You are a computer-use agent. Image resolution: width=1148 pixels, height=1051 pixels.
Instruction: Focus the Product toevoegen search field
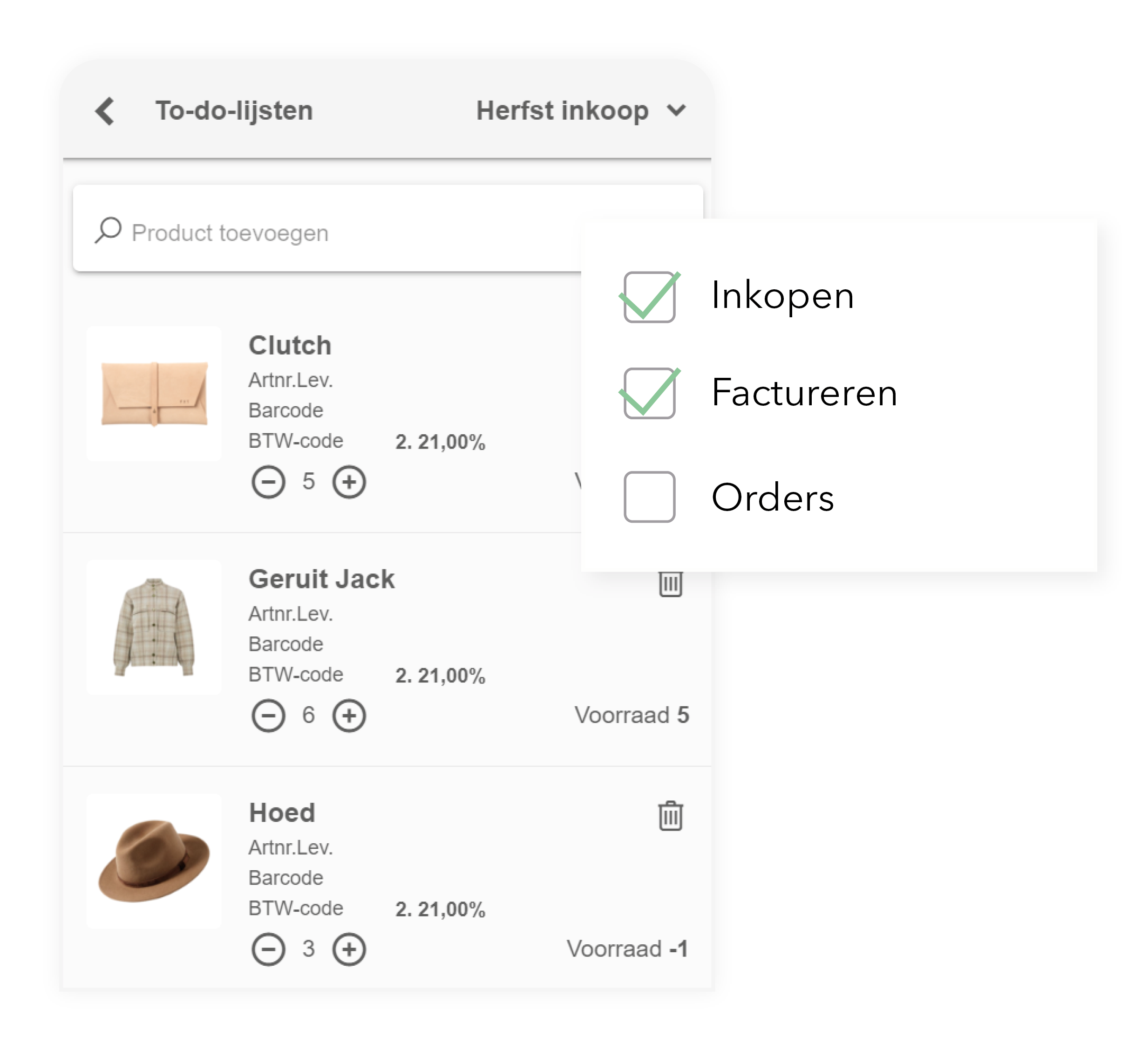(342, 233)
